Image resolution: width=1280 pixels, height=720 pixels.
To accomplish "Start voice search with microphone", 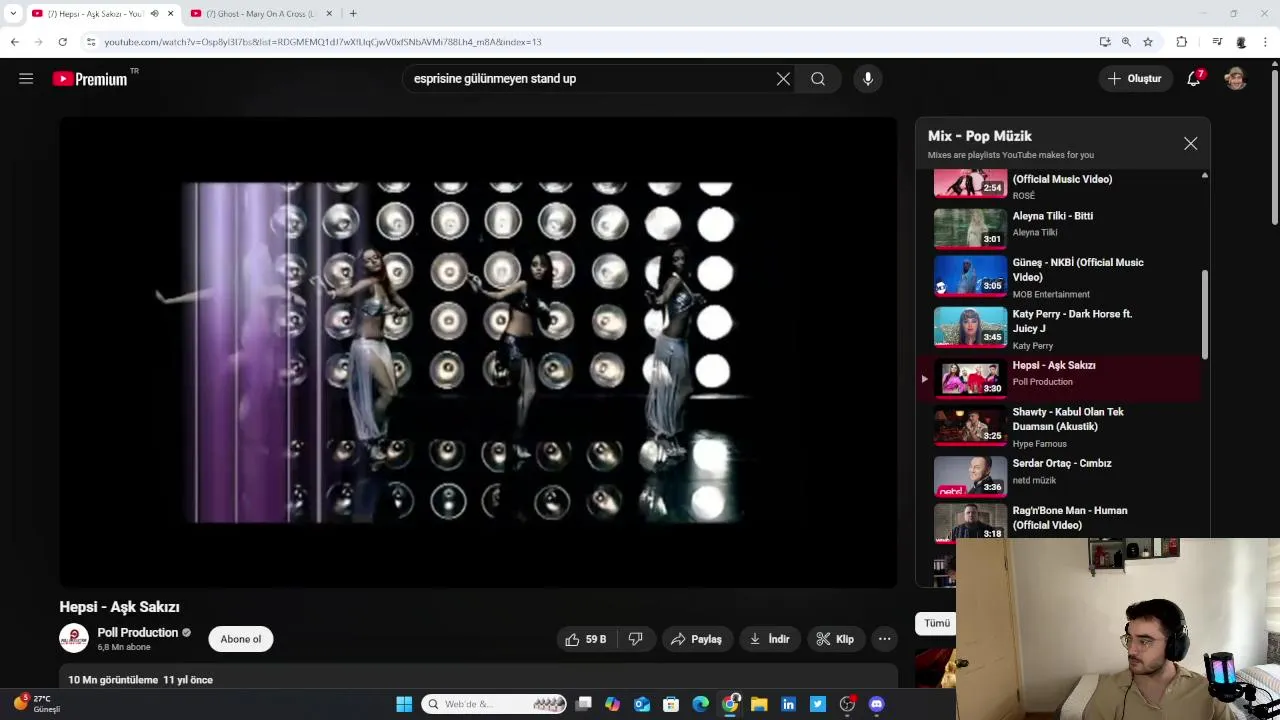I will click(868, 79).
